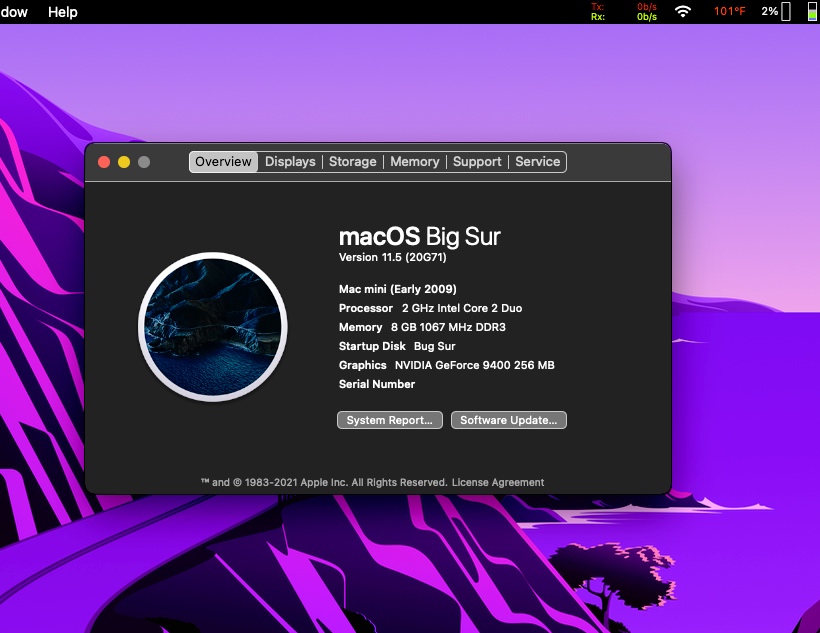The image size is (820, 633).
Task: Switch to the Displays tab
Action: click(290, 162)
